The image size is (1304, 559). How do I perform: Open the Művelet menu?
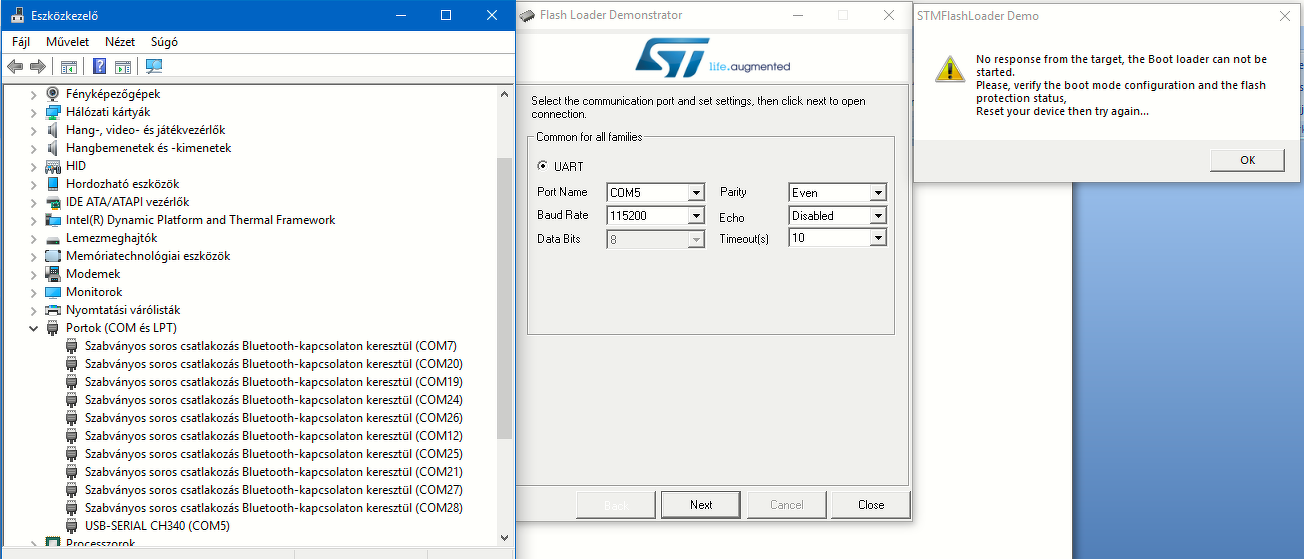68,42
